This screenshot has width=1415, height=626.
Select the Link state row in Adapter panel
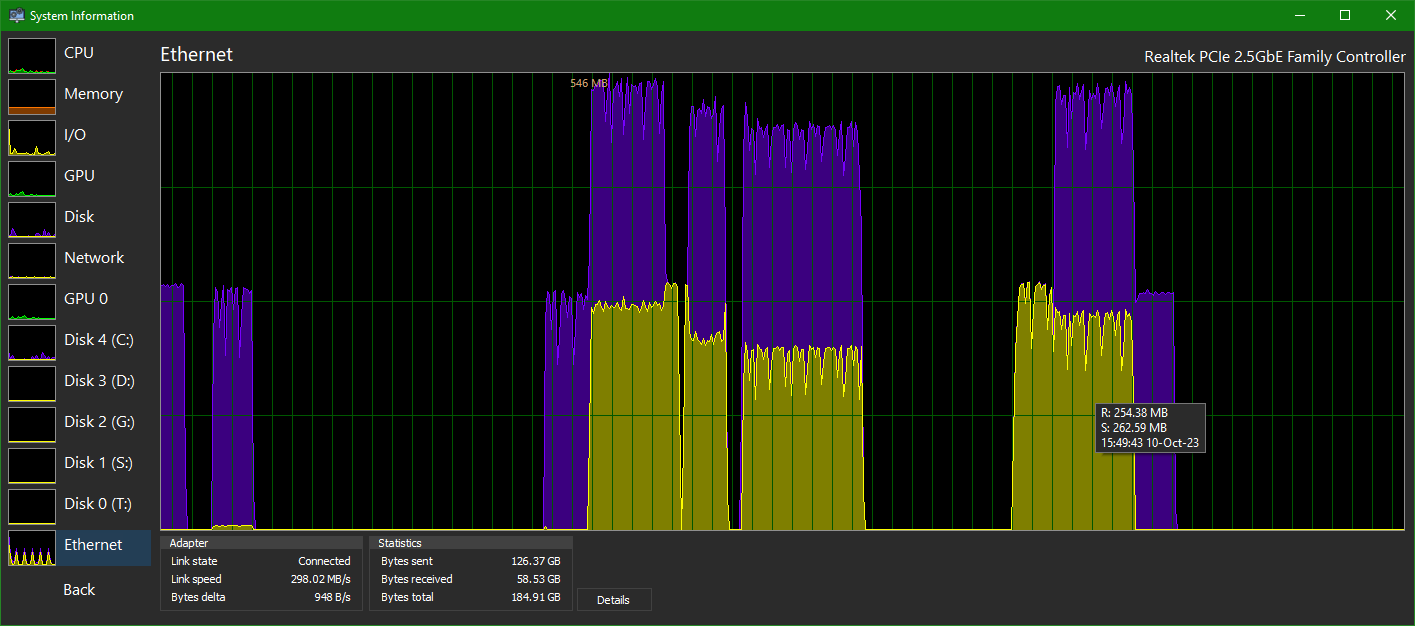(x=260, y=561)
